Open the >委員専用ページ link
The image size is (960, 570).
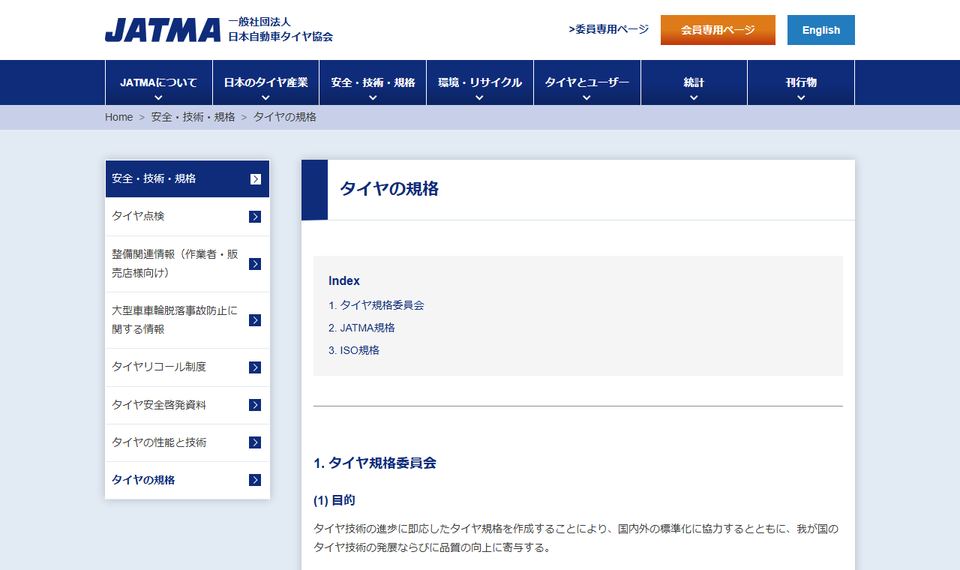(608, 29)
